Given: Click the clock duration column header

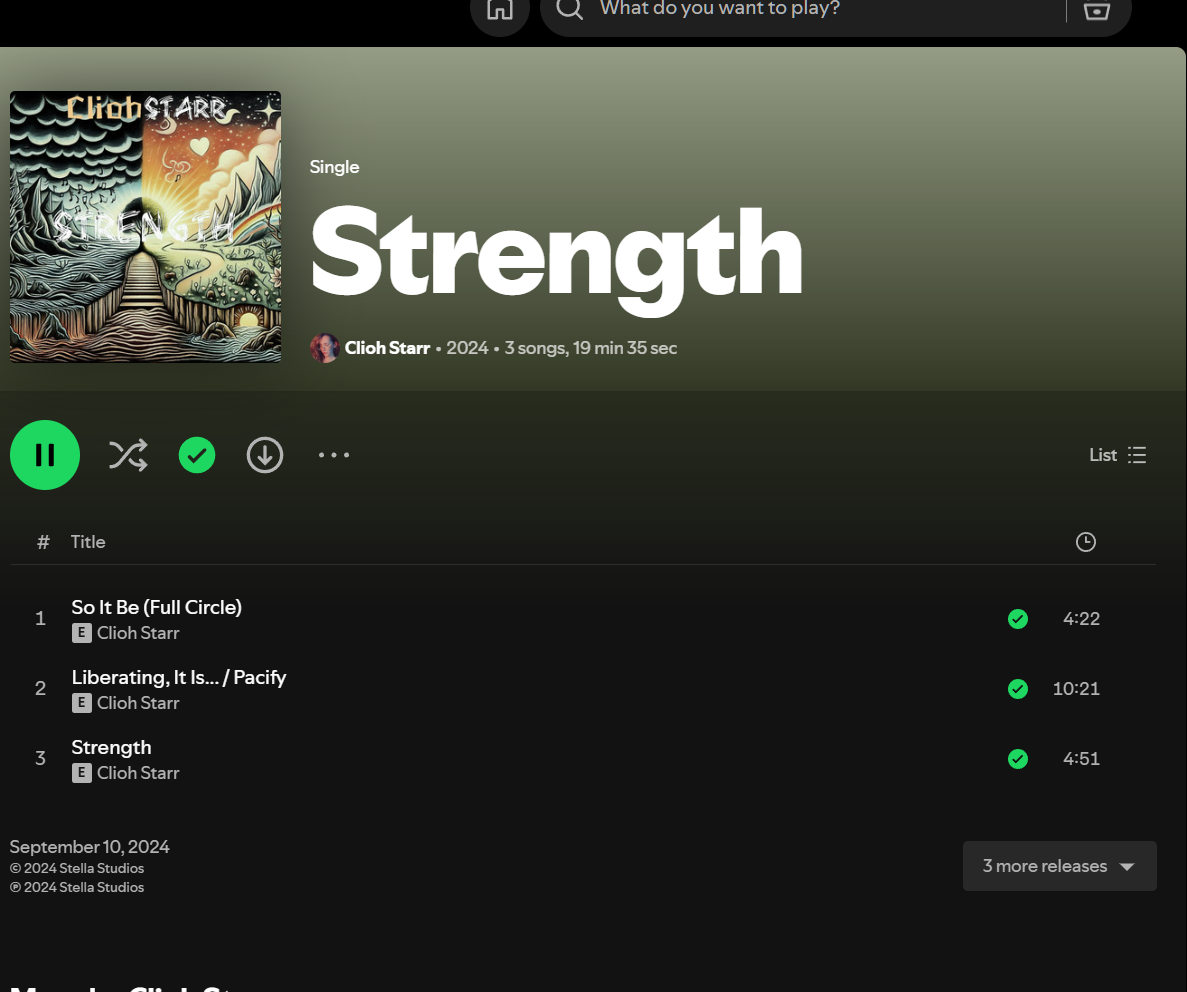Looking at the screenshot, I should [1086, 542].
